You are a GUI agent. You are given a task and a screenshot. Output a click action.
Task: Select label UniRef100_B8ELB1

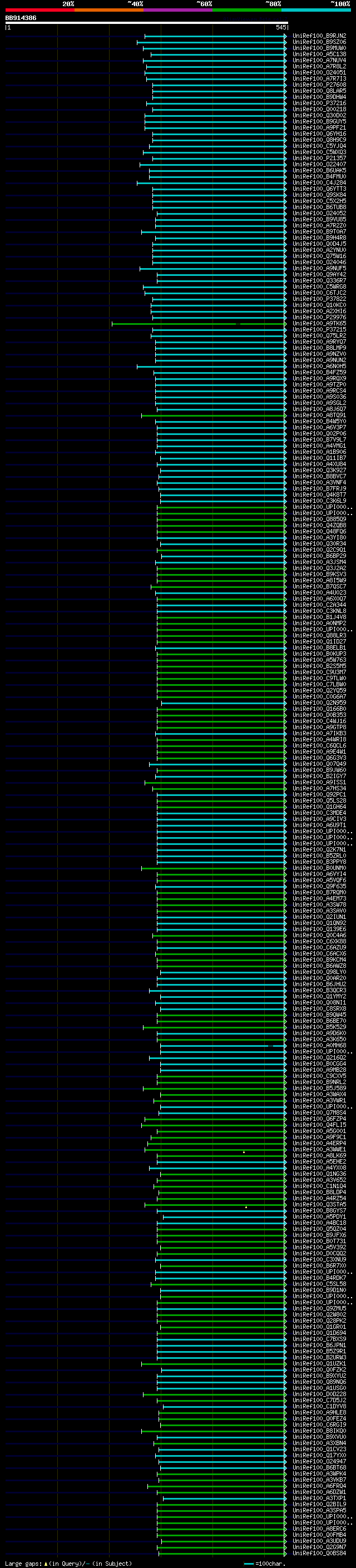319,647
